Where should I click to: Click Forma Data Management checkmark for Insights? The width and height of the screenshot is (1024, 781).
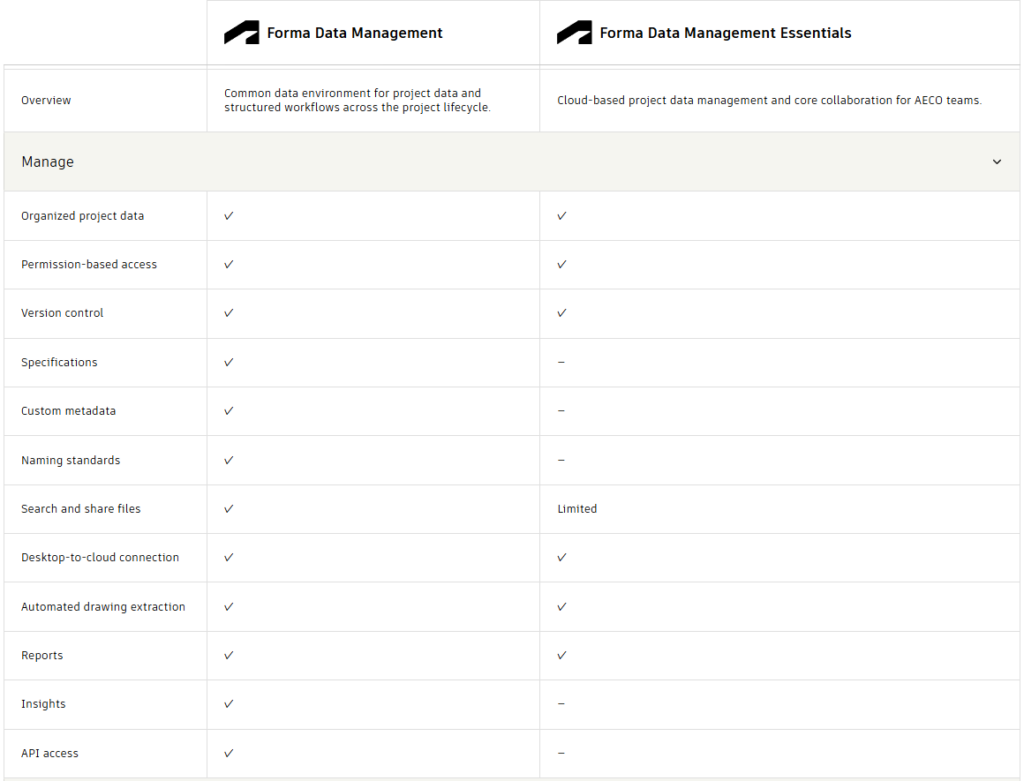pos(229,704)
